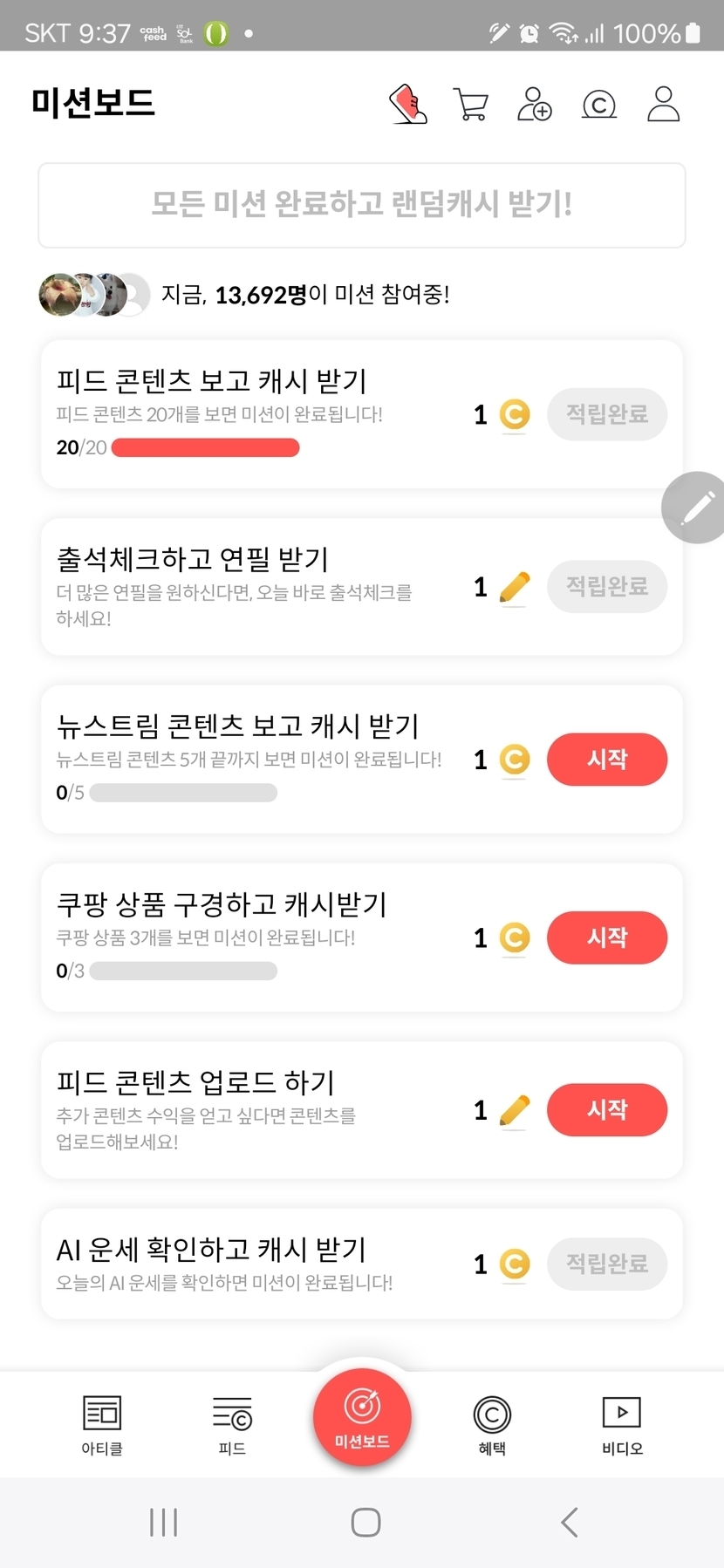Screen dimensions: 724x1568
Task: Open the 비디오 tab
Action: tap(622, 1424)
